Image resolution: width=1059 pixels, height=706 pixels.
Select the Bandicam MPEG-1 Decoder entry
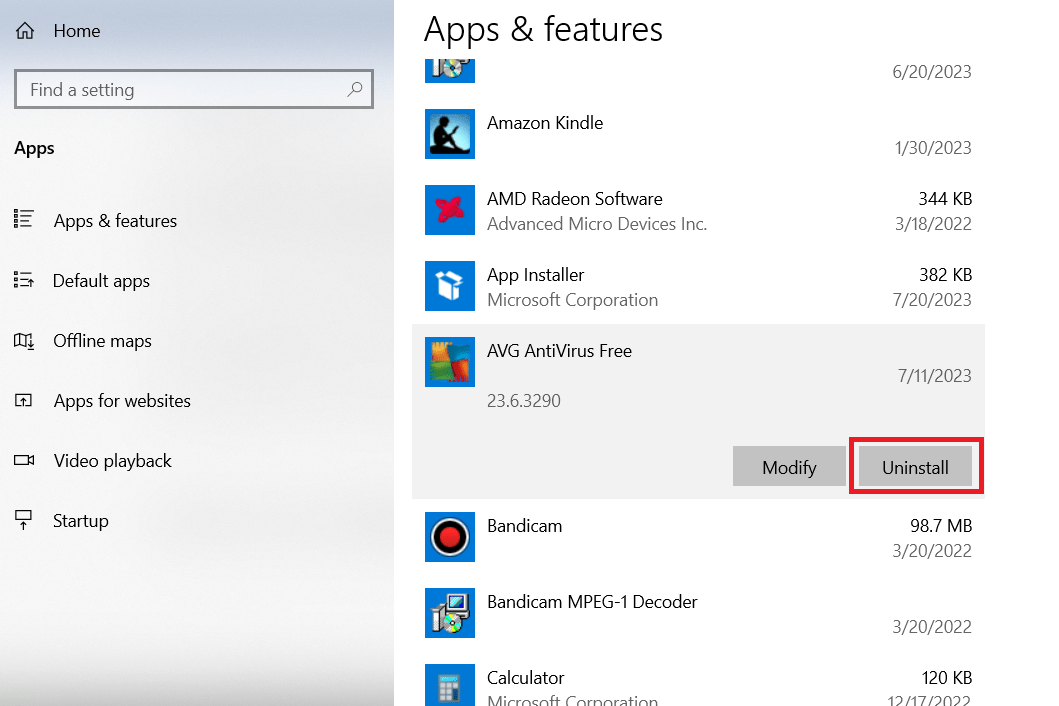pyautogui.click(x=698, y=613)
